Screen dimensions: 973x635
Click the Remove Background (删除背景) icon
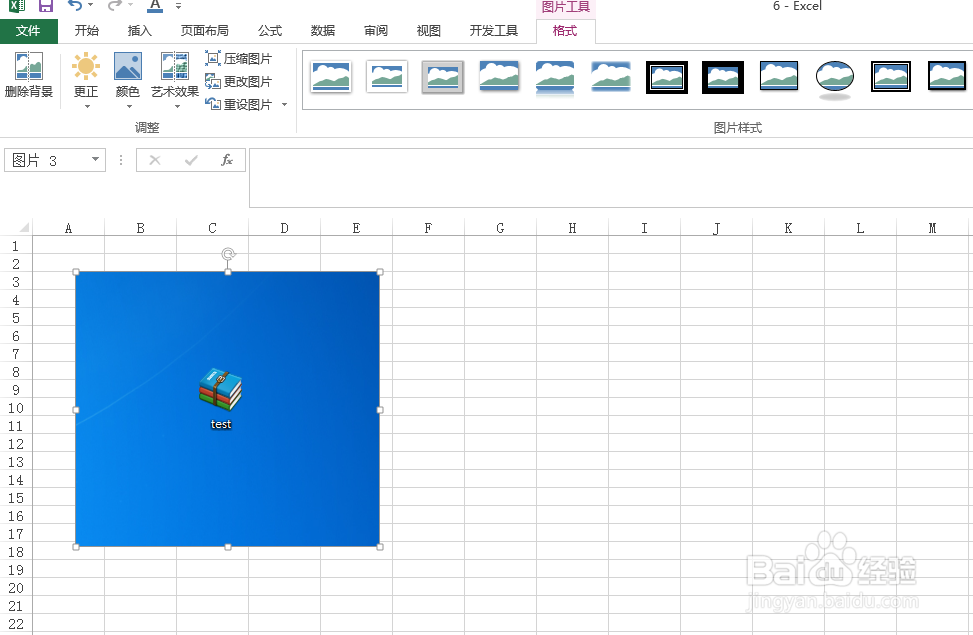(x=29, y=66)
